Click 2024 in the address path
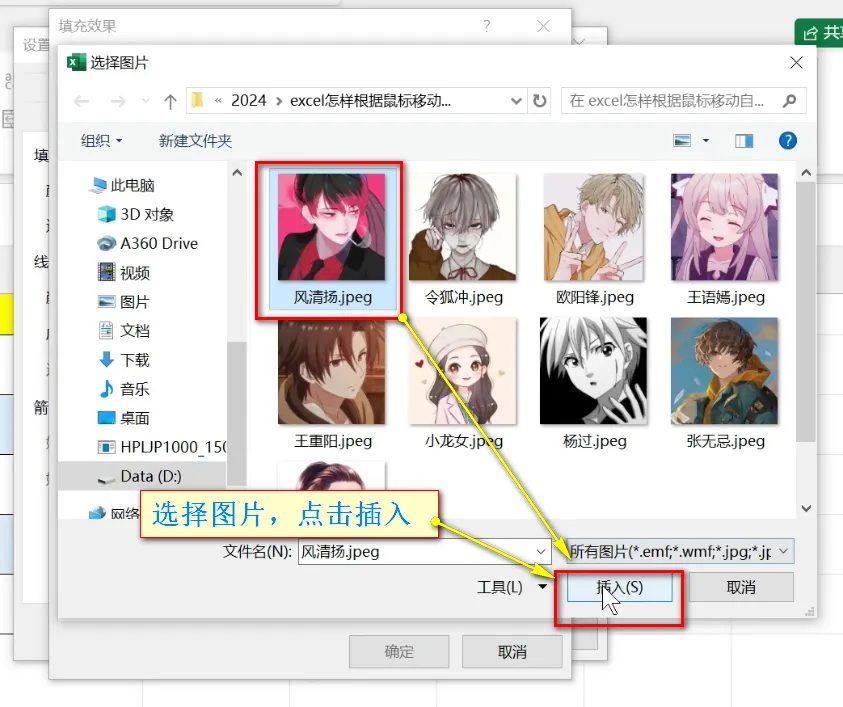 coord(248,101)
